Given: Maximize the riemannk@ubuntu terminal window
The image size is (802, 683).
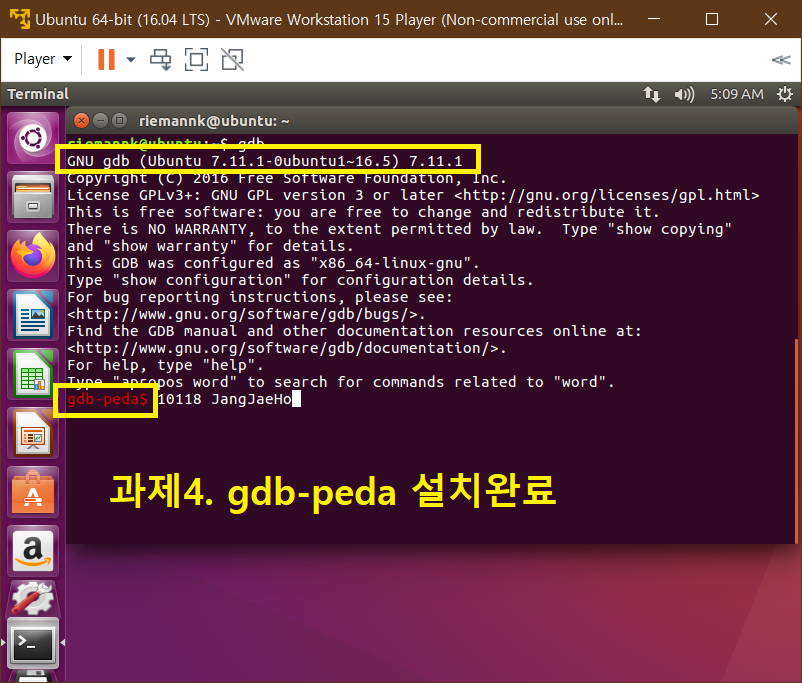Looking at the screenshot, I should point(119,121).
